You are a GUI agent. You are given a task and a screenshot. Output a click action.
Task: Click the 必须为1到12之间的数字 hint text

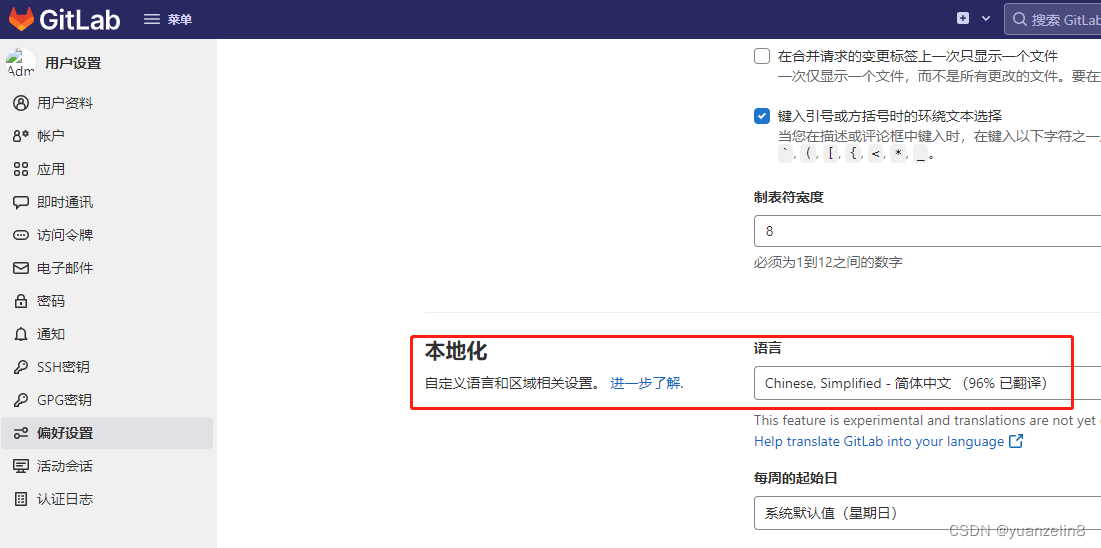(x=829, y=263)
